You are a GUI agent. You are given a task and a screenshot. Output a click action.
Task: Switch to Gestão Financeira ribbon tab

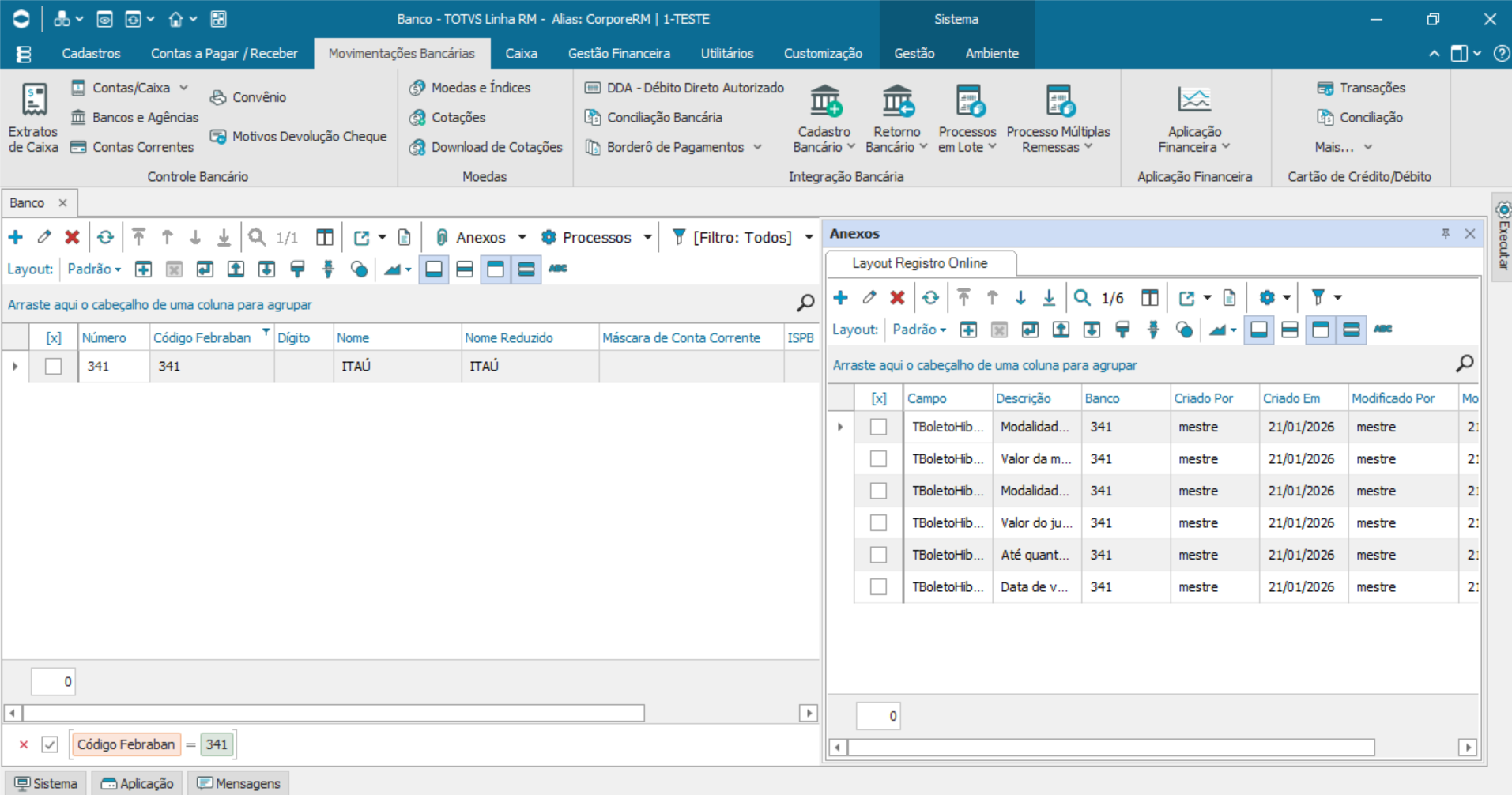click(x=618, y=54)
